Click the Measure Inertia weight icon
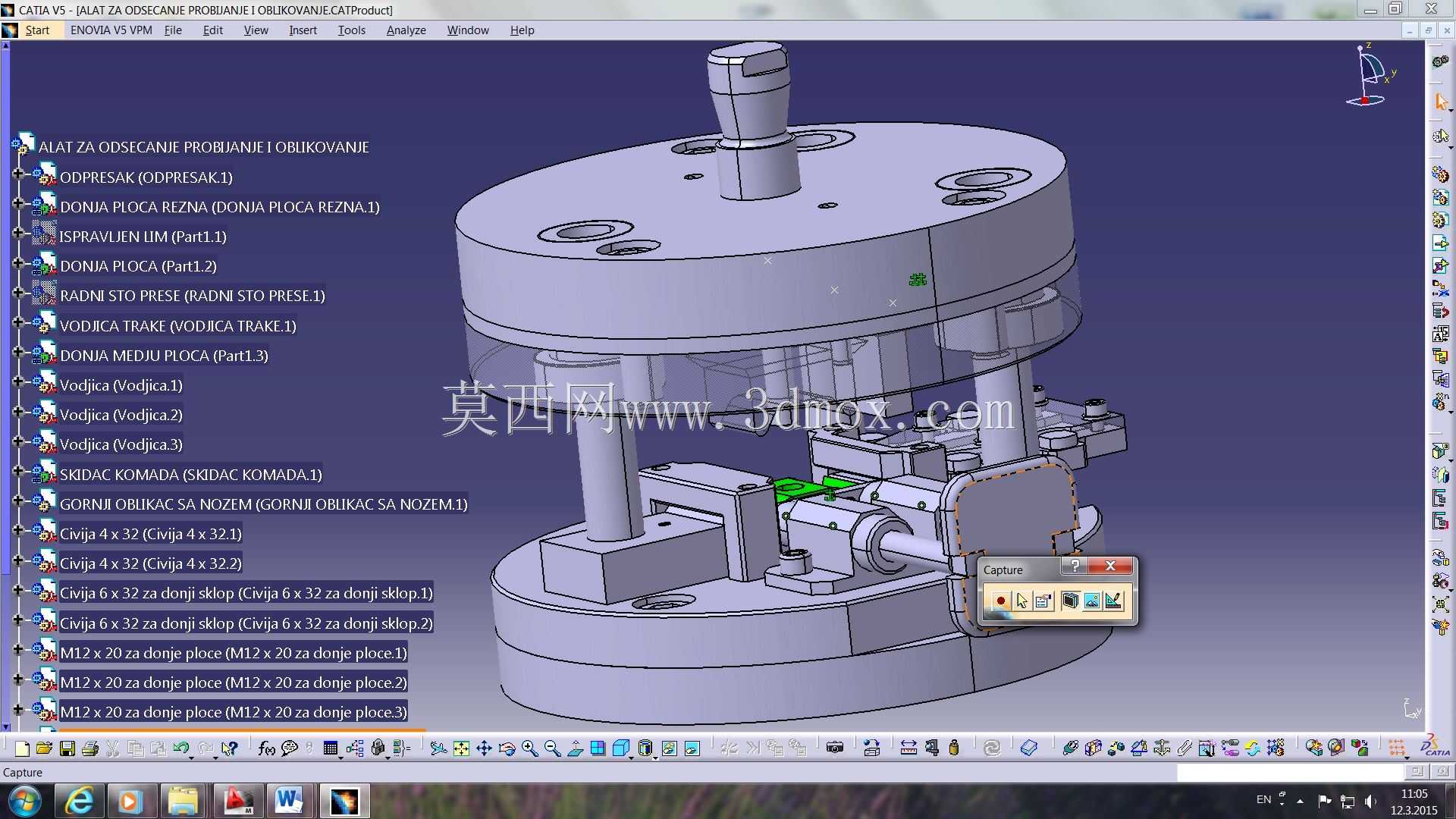This screenshot has width=1456, height=819. (954, 748)
